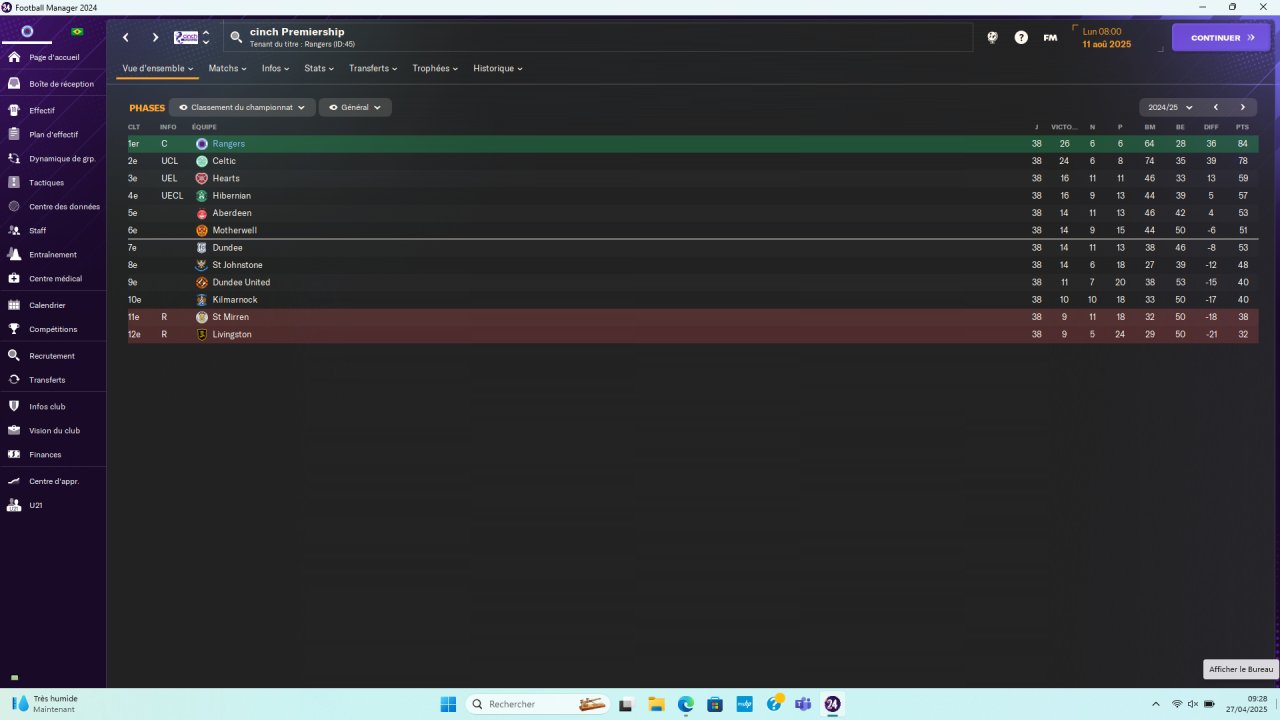
Task: Open the St Johnstone team link
Action: pos(237,265)
